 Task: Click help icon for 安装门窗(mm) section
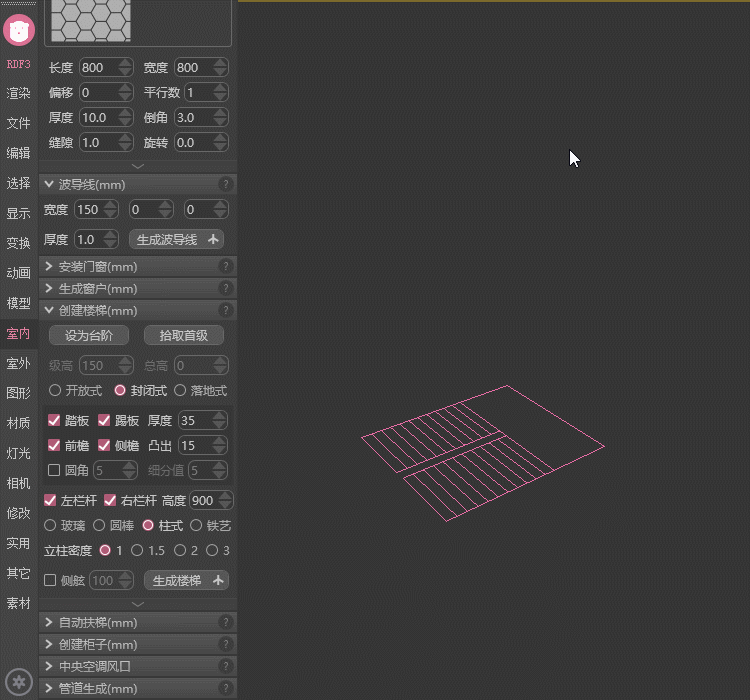coord(226,267)
